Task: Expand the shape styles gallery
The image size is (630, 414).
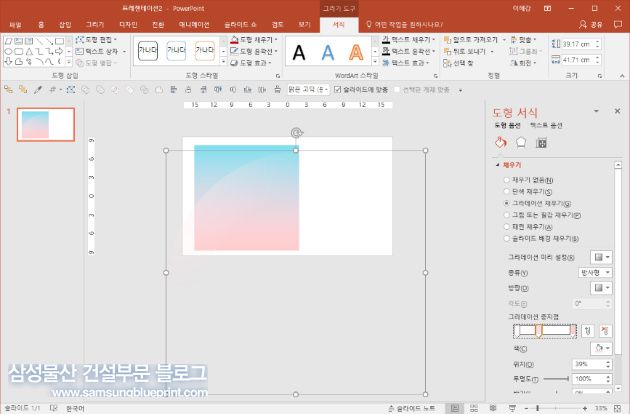Action: 223,62
